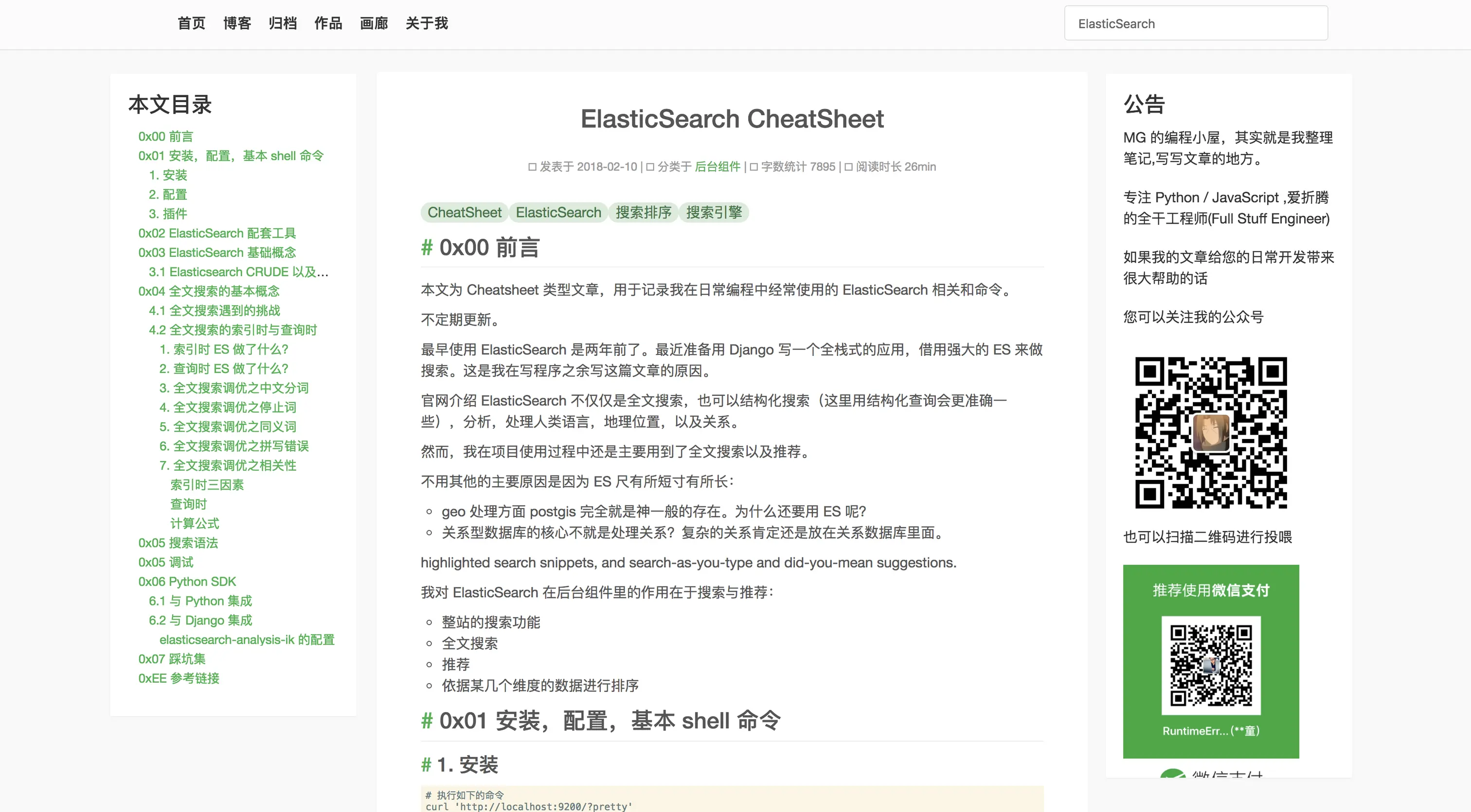The height and width of the screenshot is (812, 1471).
Task: Jump to 0x06 Python SDK section
Action: 187,582
